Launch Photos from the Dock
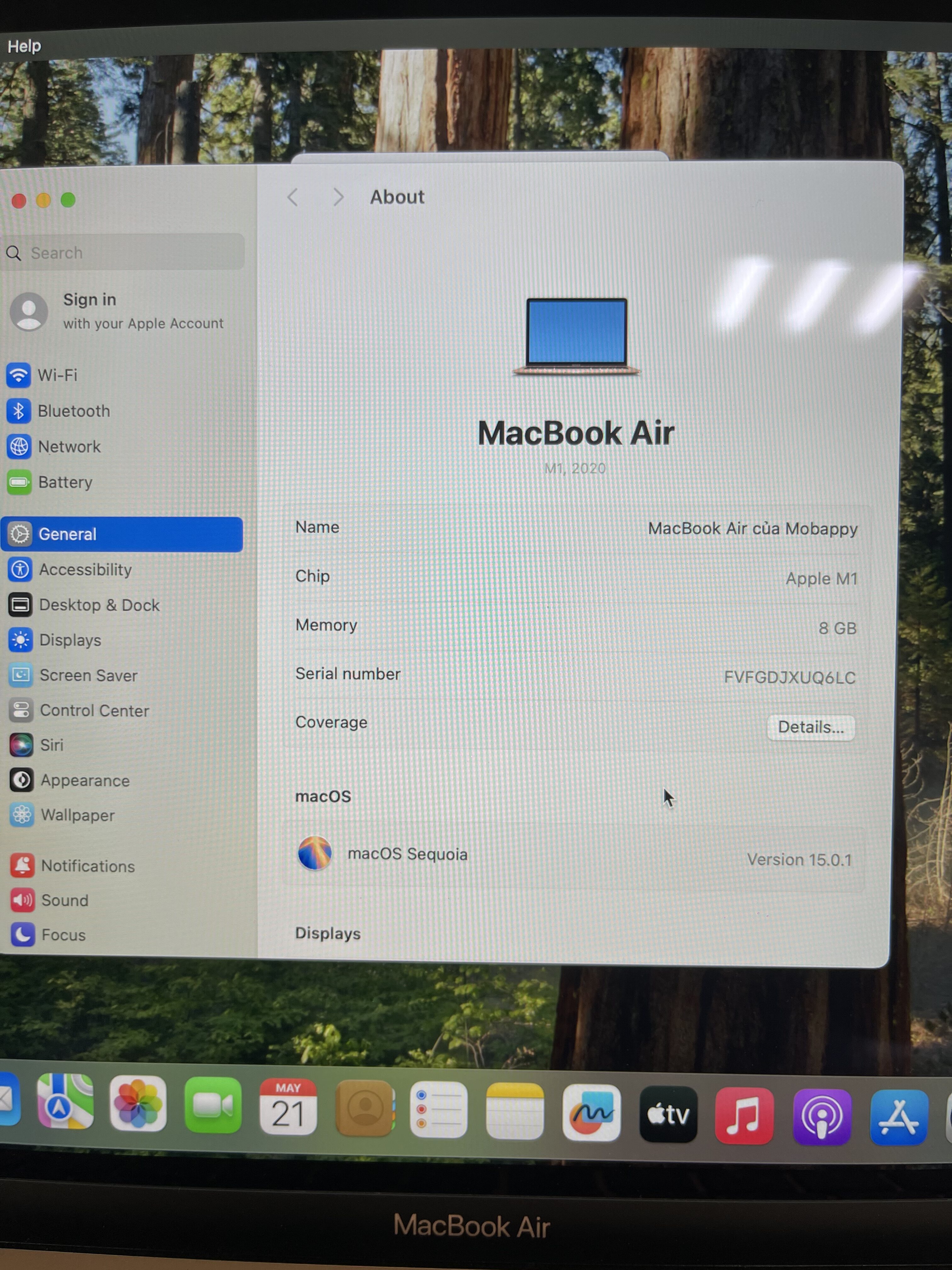This screenshot has width=952, height=1270. [138, 1103]
